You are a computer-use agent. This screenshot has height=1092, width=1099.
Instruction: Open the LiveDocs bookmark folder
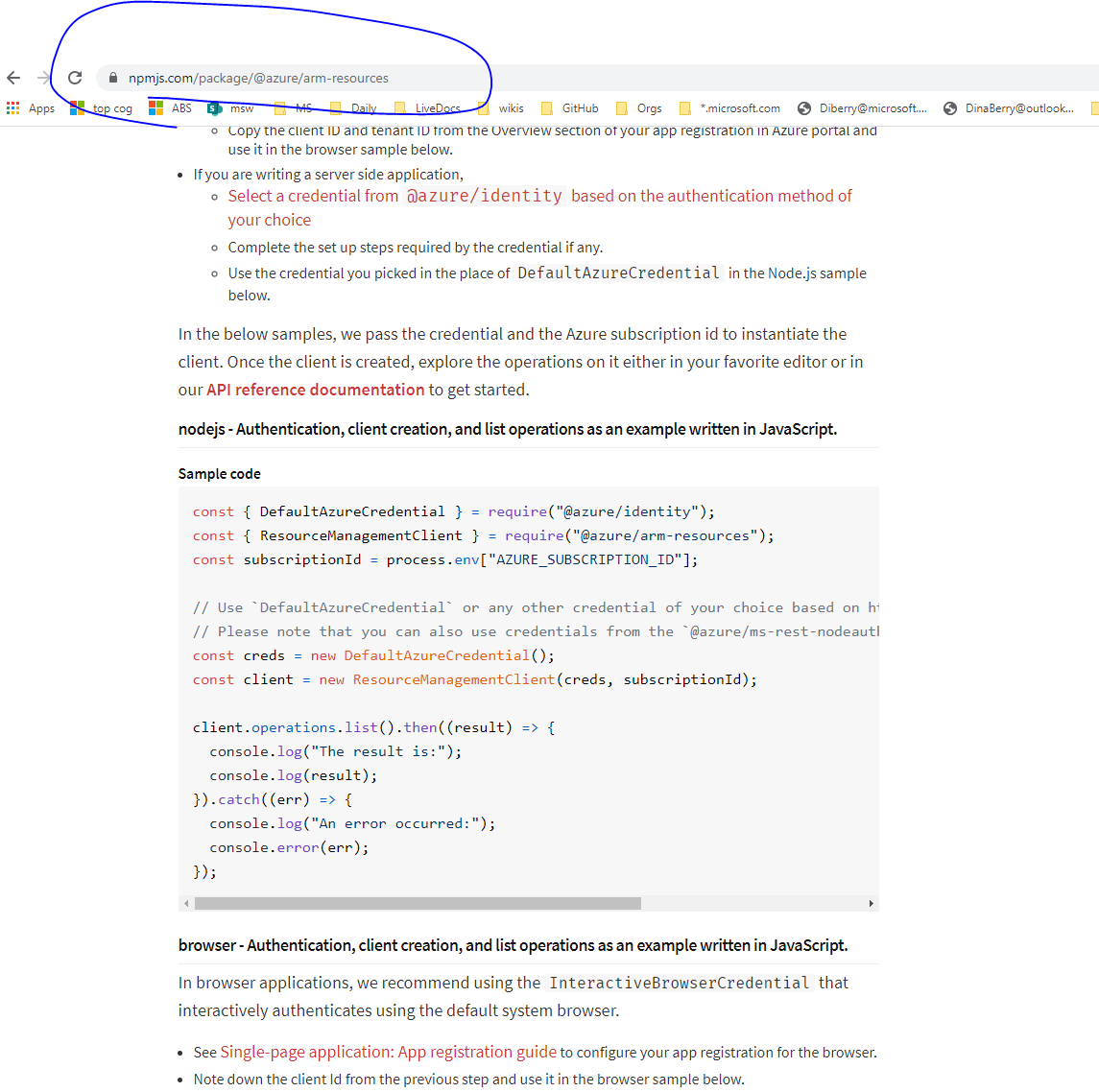pyautogui.click(x=427, y=107)
